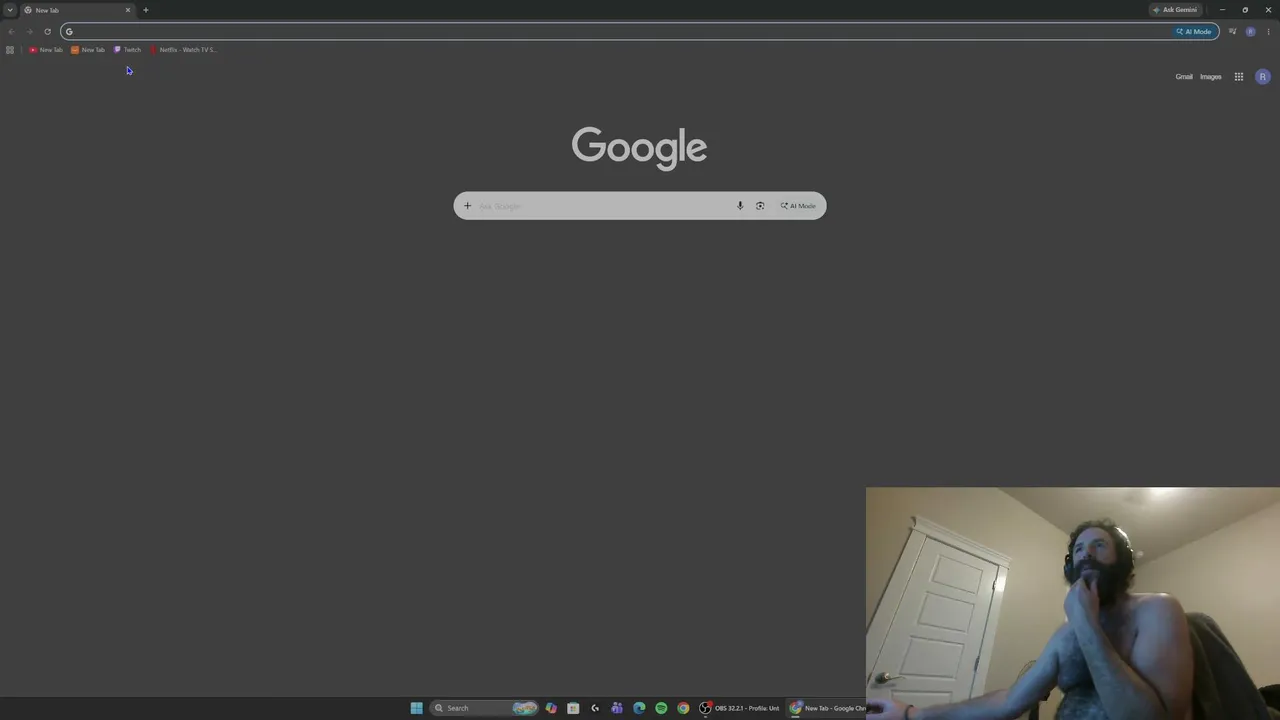The image size is (1280, 720).
Task: Select the New Tab browser tab
Action: pos(77,10)
